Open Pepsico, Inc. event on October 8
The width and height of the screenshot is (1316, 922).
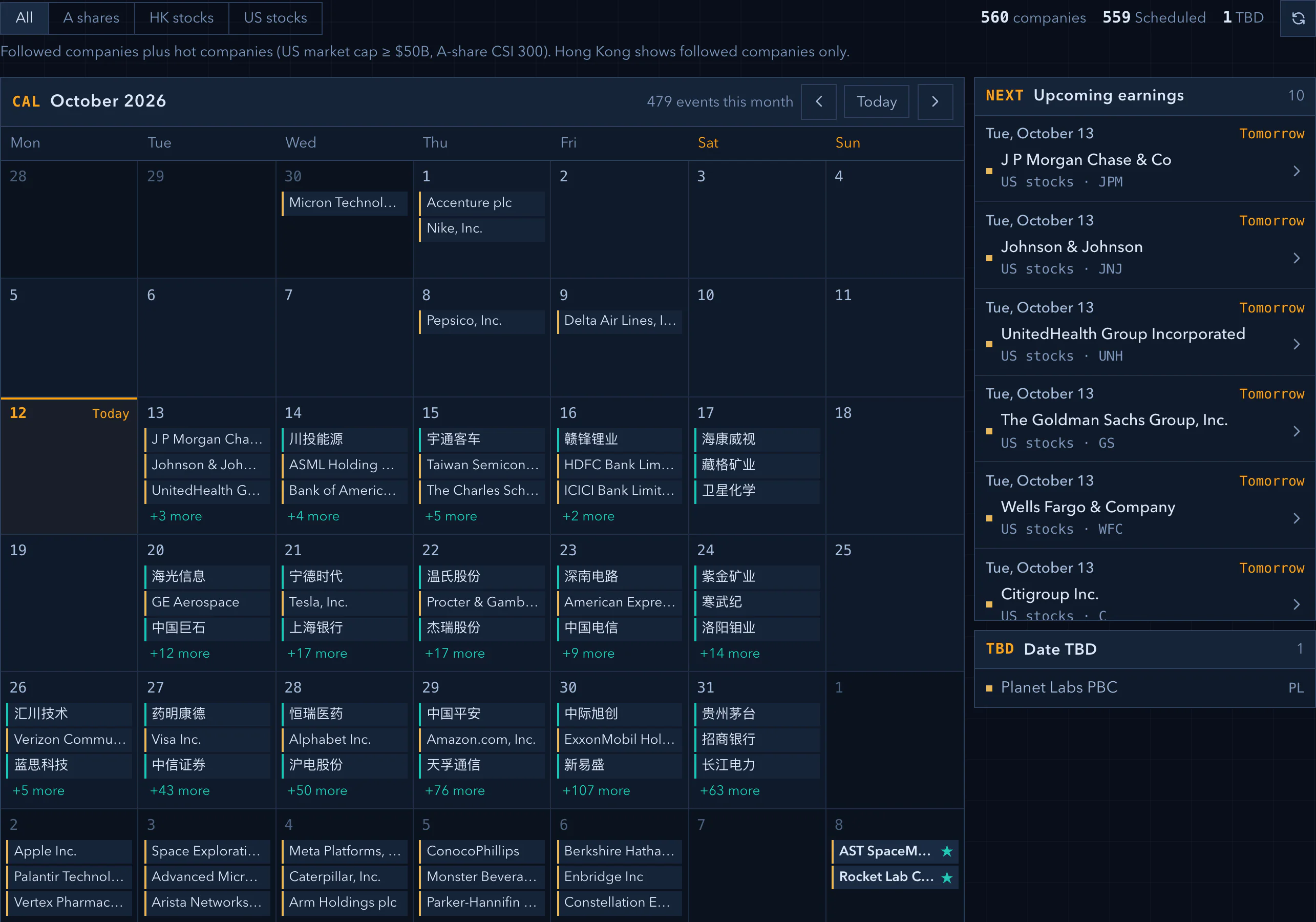tap(482, 321)
